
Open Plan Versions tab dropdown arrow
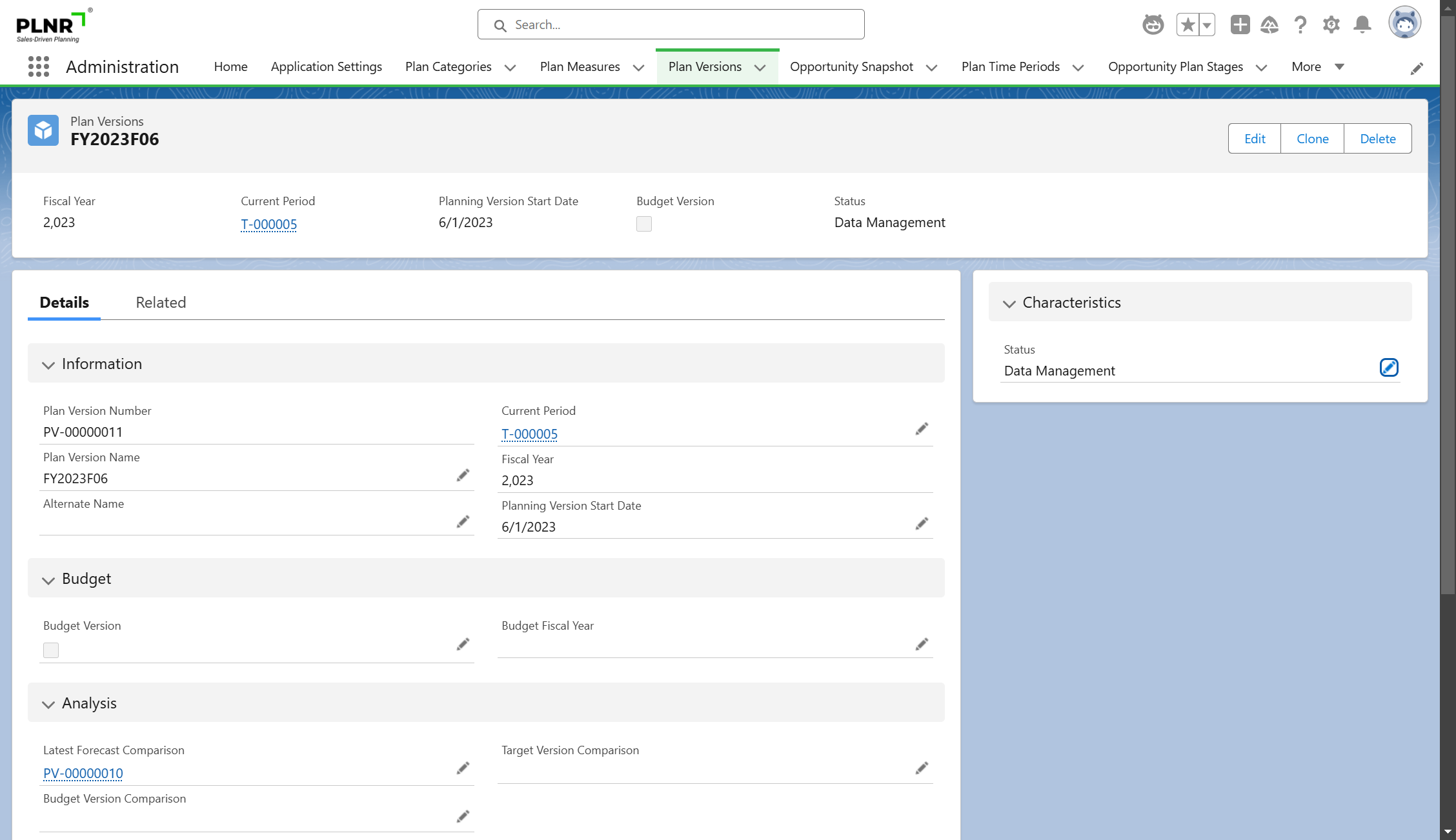click(x=760, y=68)
